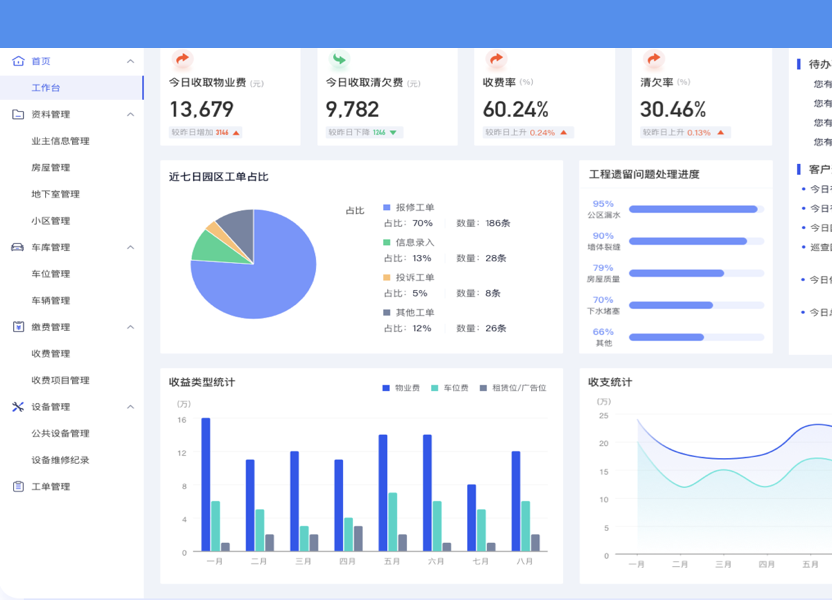Click the red up triangle after 3146
This screenshot has height=600, width=832.
click(x=236, y=133)
